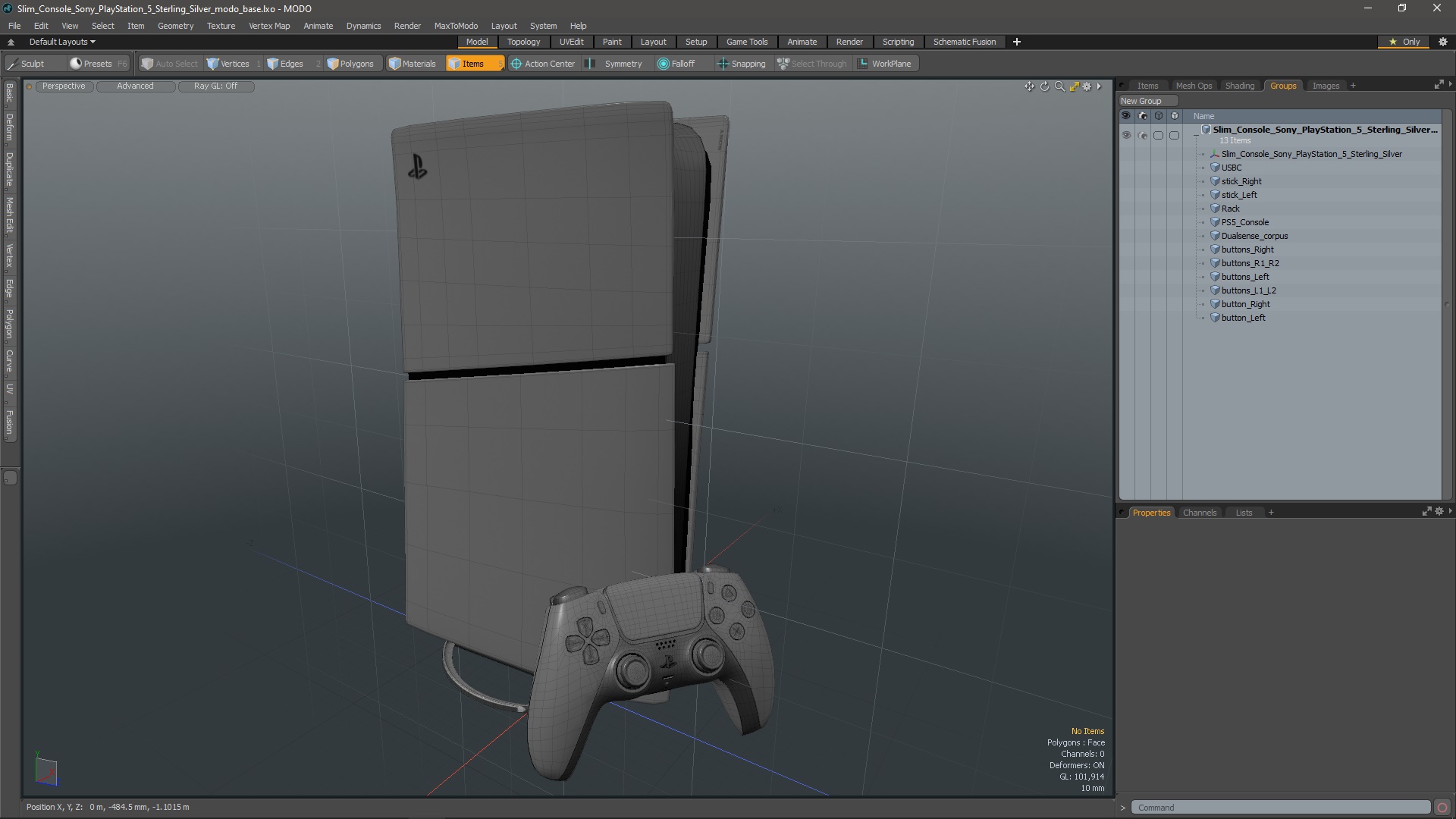The width and height of the screenshot is (1456, 819).
Task: Click the viewport rotate icon
Action: 1044,86
